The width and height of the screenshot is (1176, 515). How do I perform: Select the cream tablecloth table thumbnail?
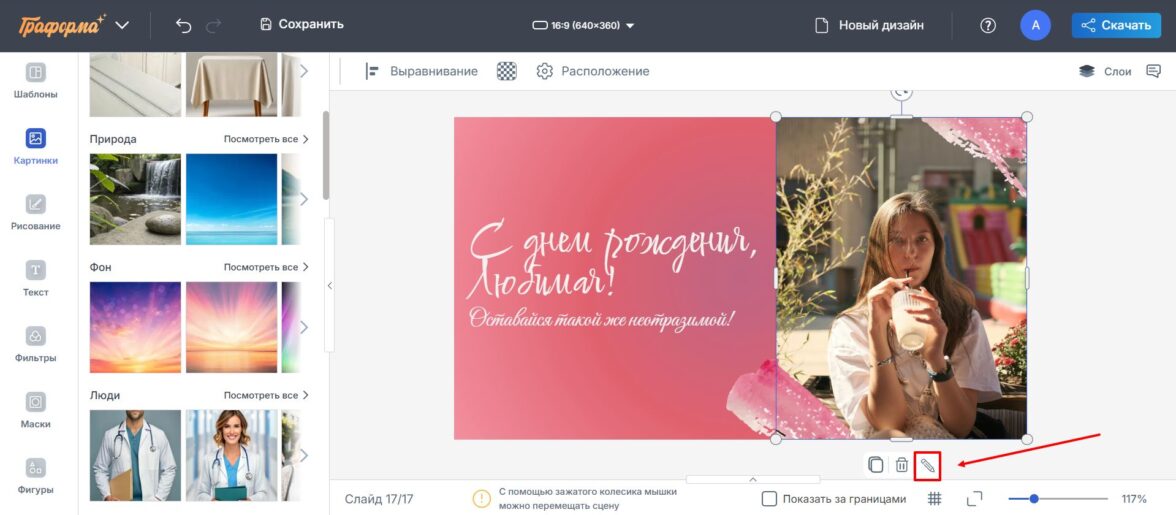pos(232,84)
